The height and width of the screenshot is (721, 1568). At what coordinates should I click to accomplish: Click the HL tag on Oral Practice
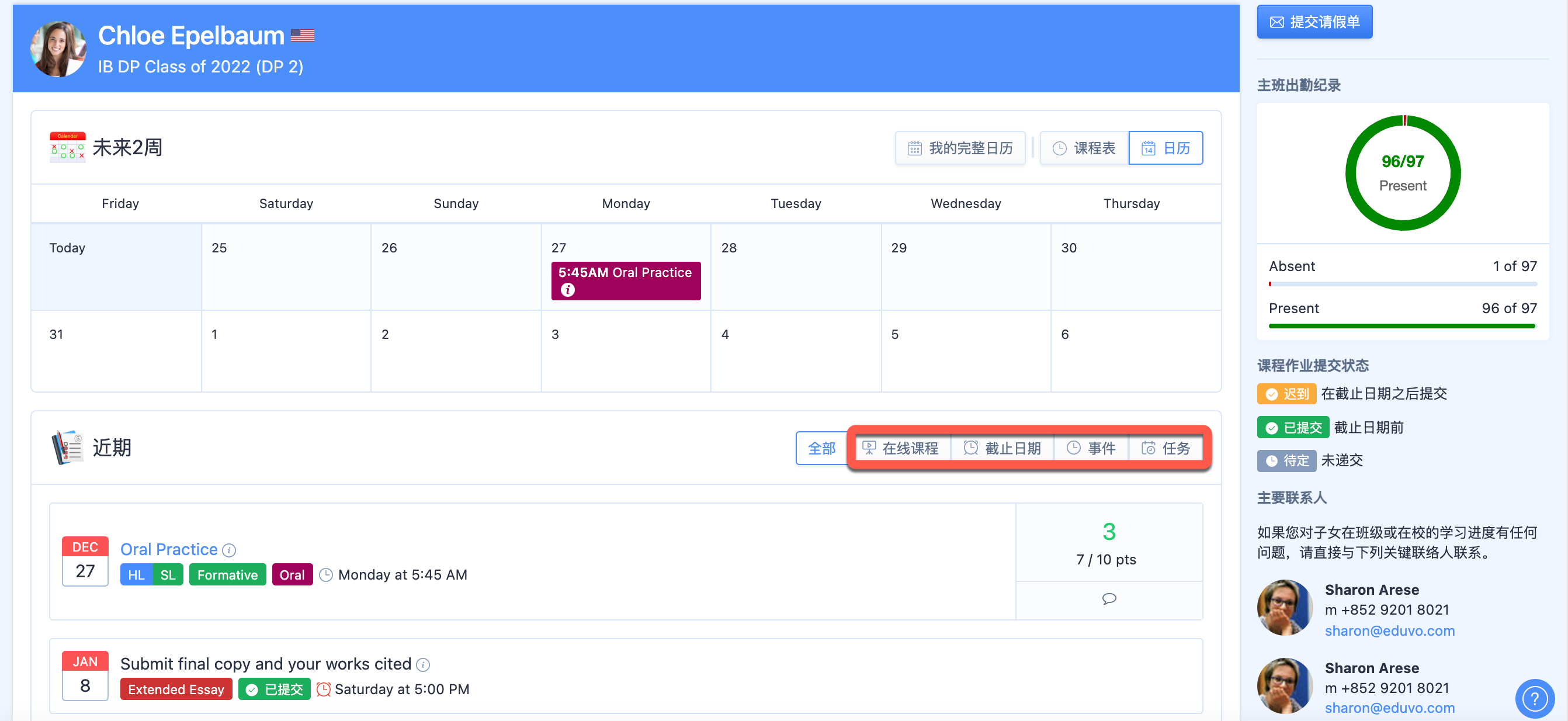(x=136, y=575)
